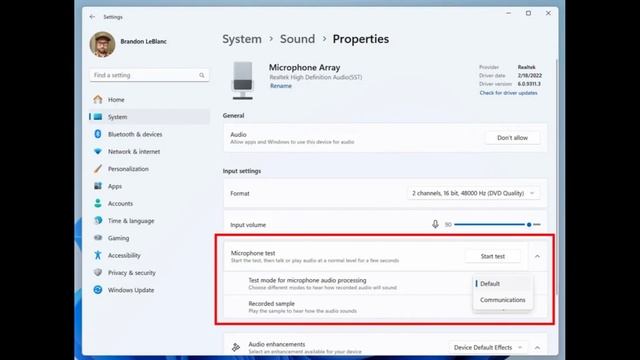Click the Don't allow button
Screen dimensions: 640x360
tap(512, 138)
